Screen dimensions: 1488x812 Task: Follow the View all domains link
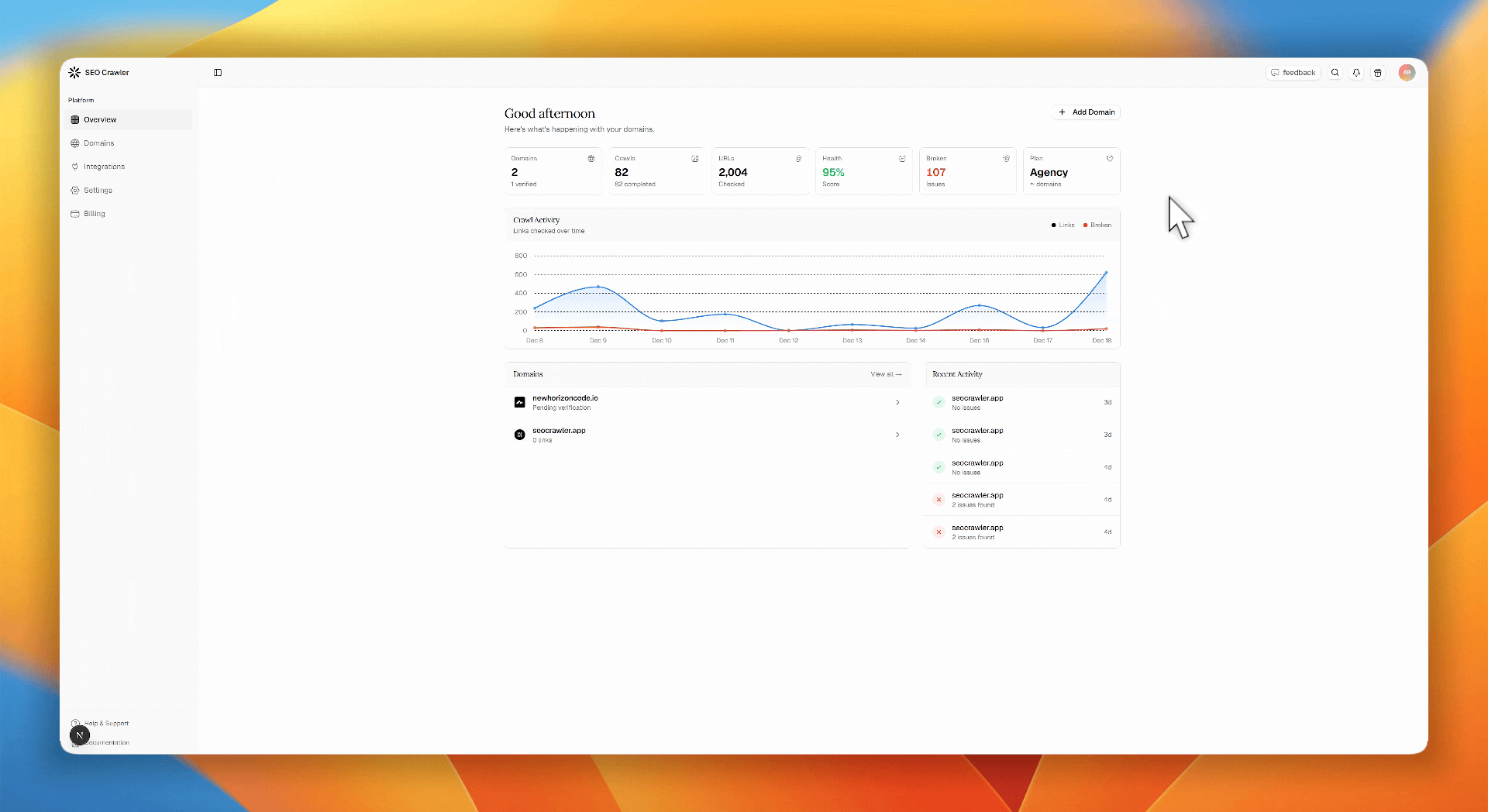tap(885, 374)
